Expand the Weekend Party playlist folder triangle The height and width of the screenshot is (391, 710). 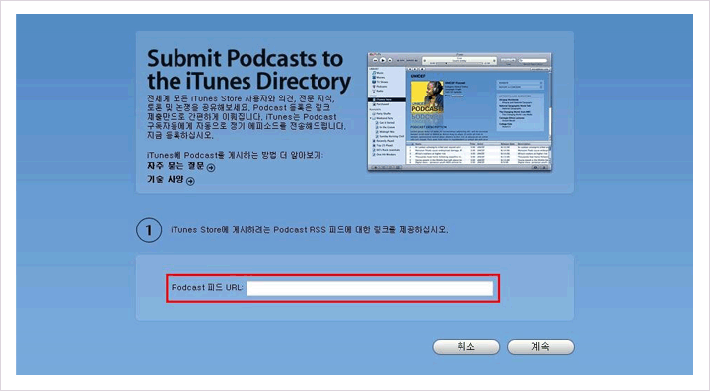click(370, 118)
